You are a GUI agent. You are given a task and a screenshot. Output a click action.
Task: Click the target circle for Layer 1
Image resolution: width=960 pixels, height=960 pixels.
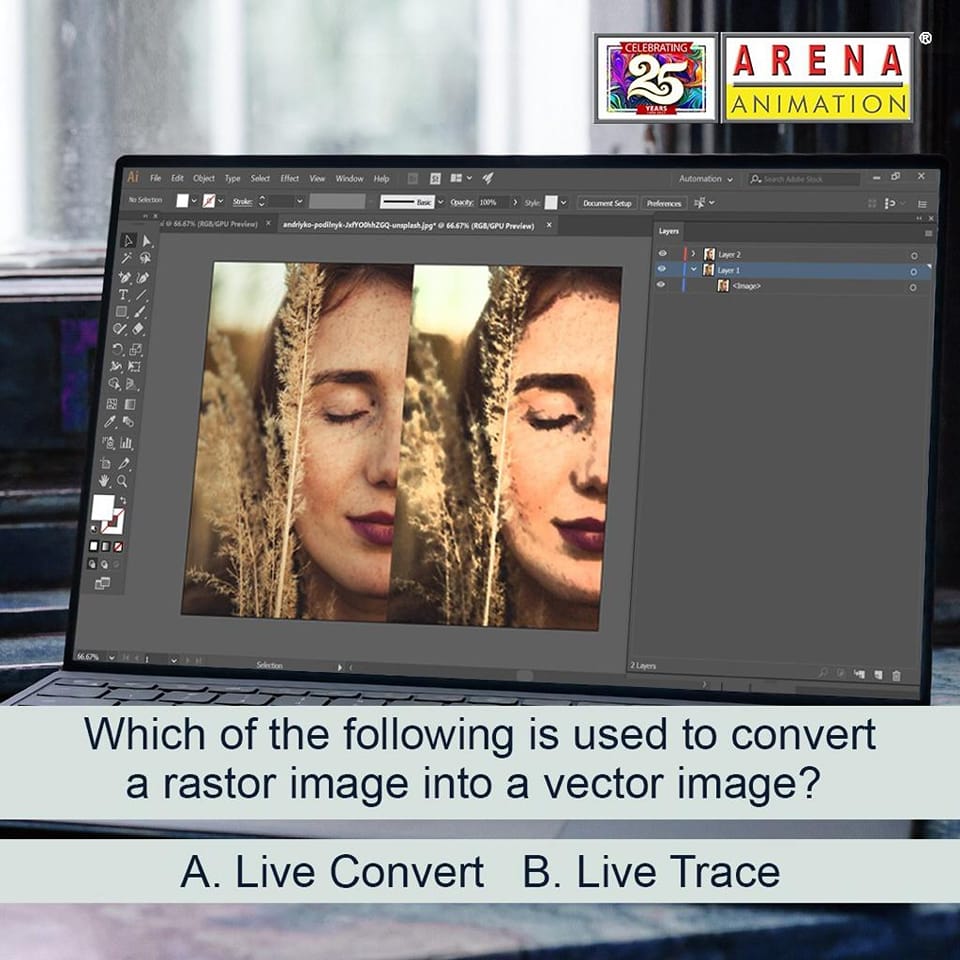(913, 272)
